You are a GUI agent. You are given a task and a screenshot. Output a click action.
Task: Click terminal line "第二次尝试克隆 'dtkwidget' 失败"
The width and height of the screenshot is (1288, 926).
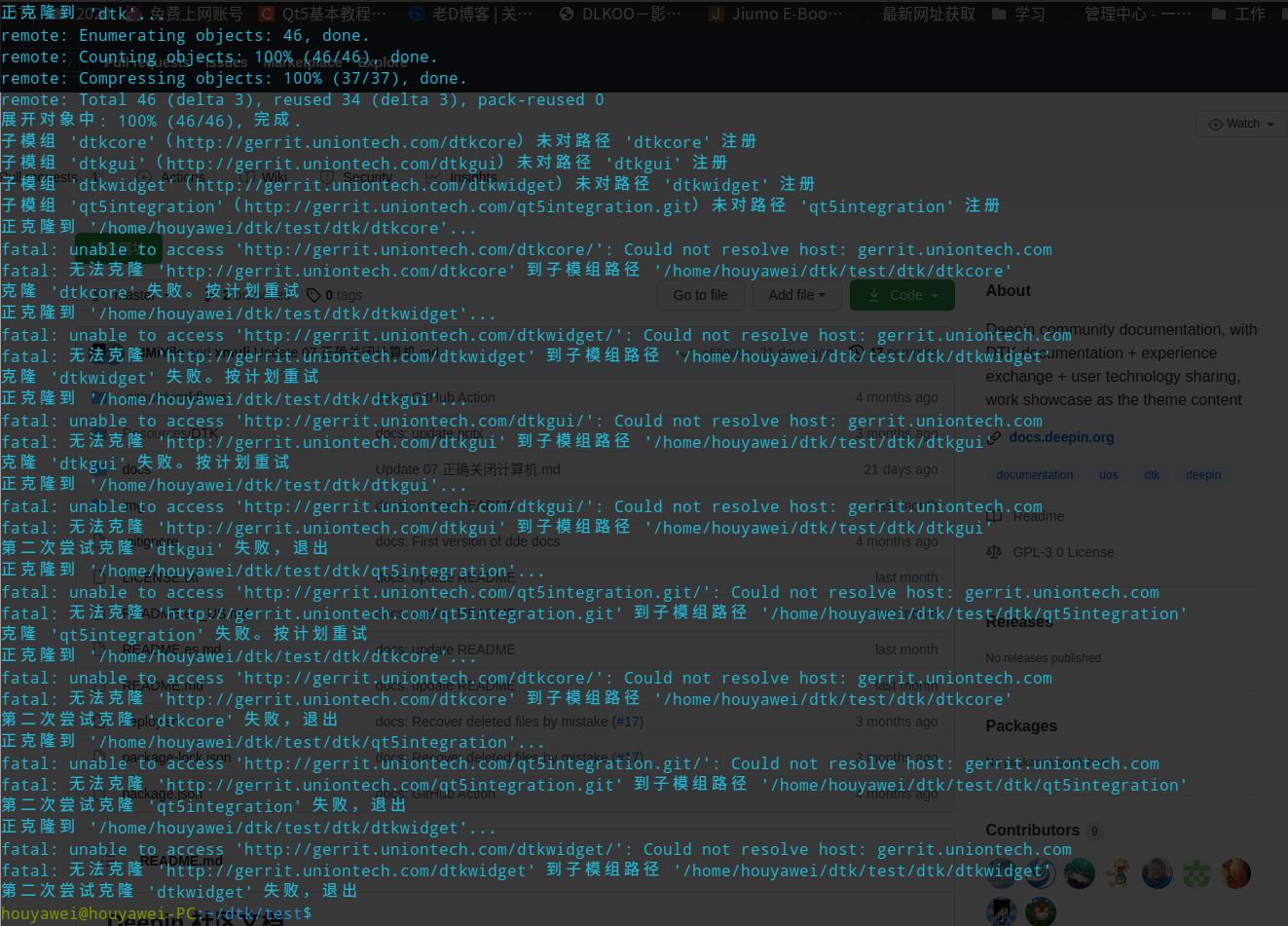point(180,892)
